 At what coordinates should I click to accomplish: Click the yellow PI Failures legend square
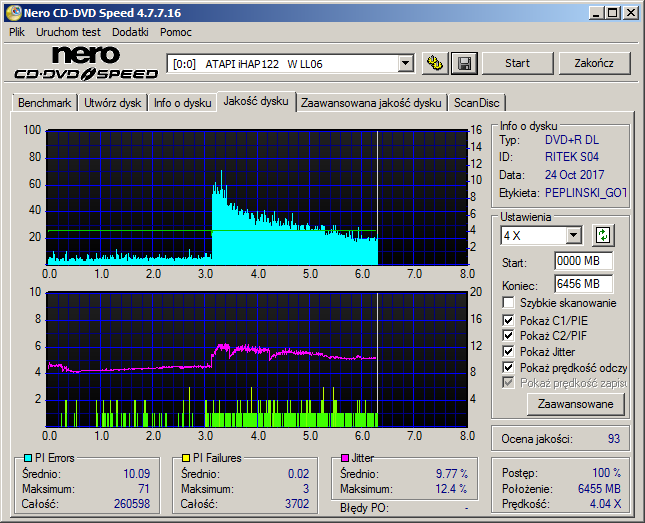(186, 458)
